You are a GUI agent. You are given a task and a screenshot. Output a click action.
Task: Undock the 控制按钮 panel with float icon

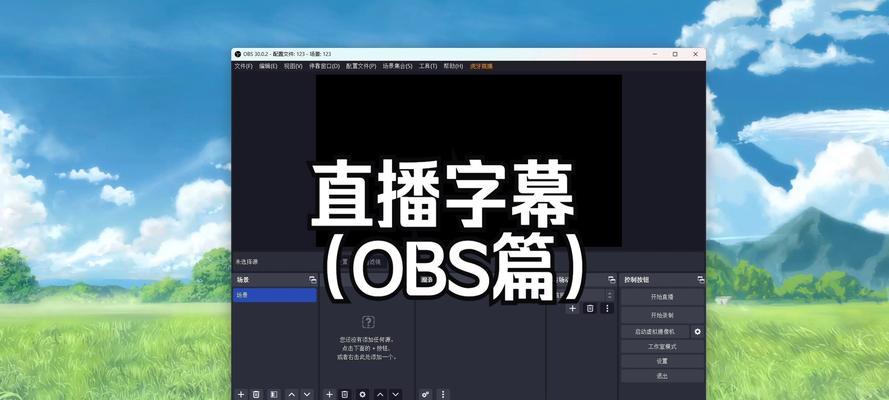(701, 280)
